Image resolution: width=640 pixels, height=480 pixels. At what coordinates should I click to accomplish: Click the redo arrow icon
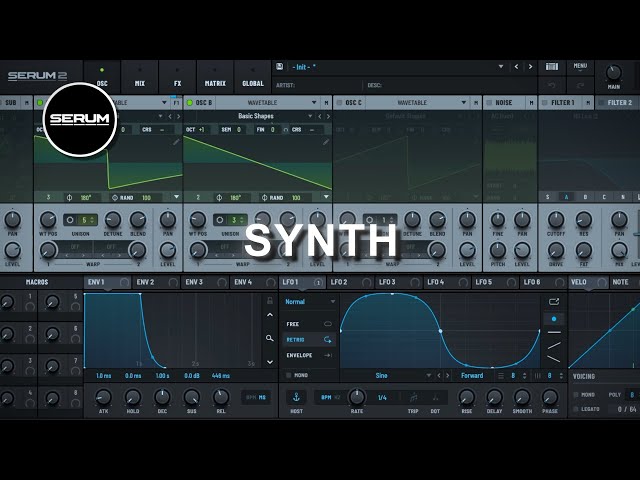click(580, 85)
